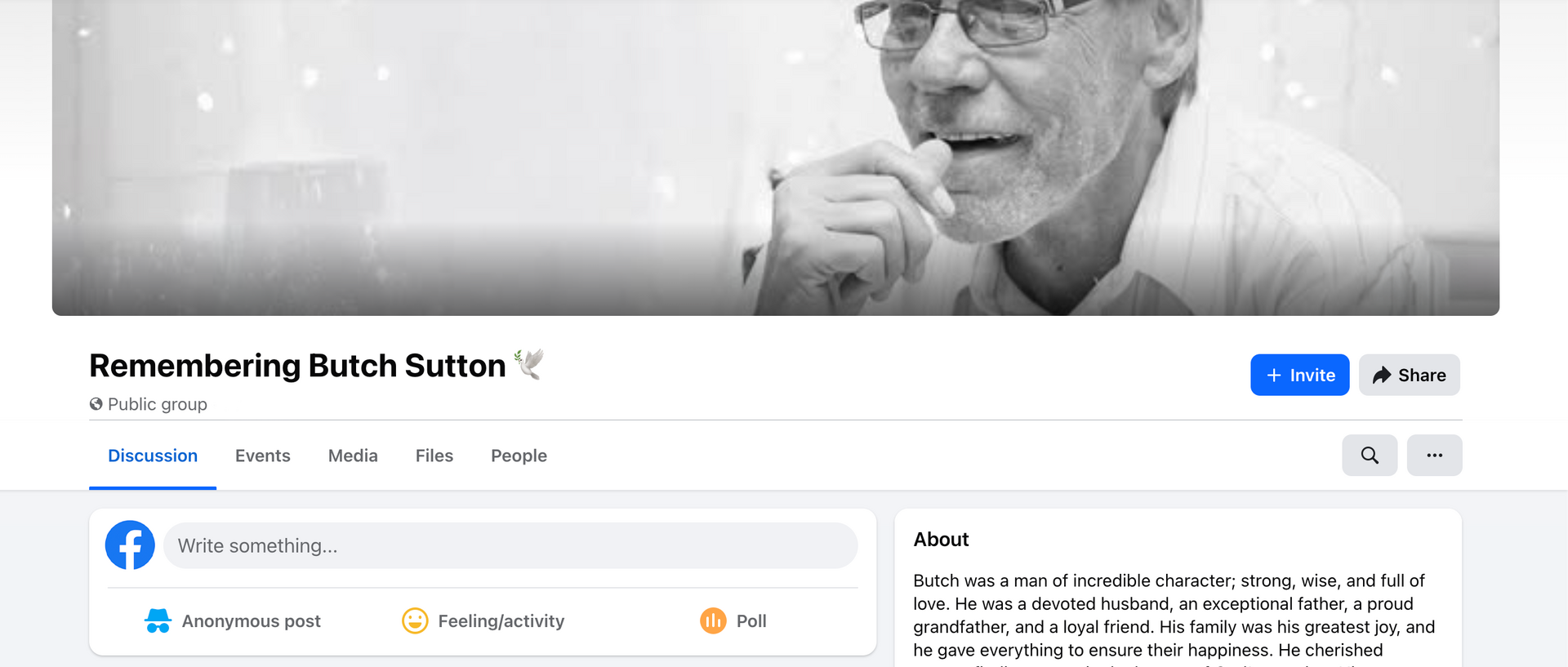The width and height of the screenshot is (1568, 667).
Task: Open the group cover photo
Action: point(776,158)
